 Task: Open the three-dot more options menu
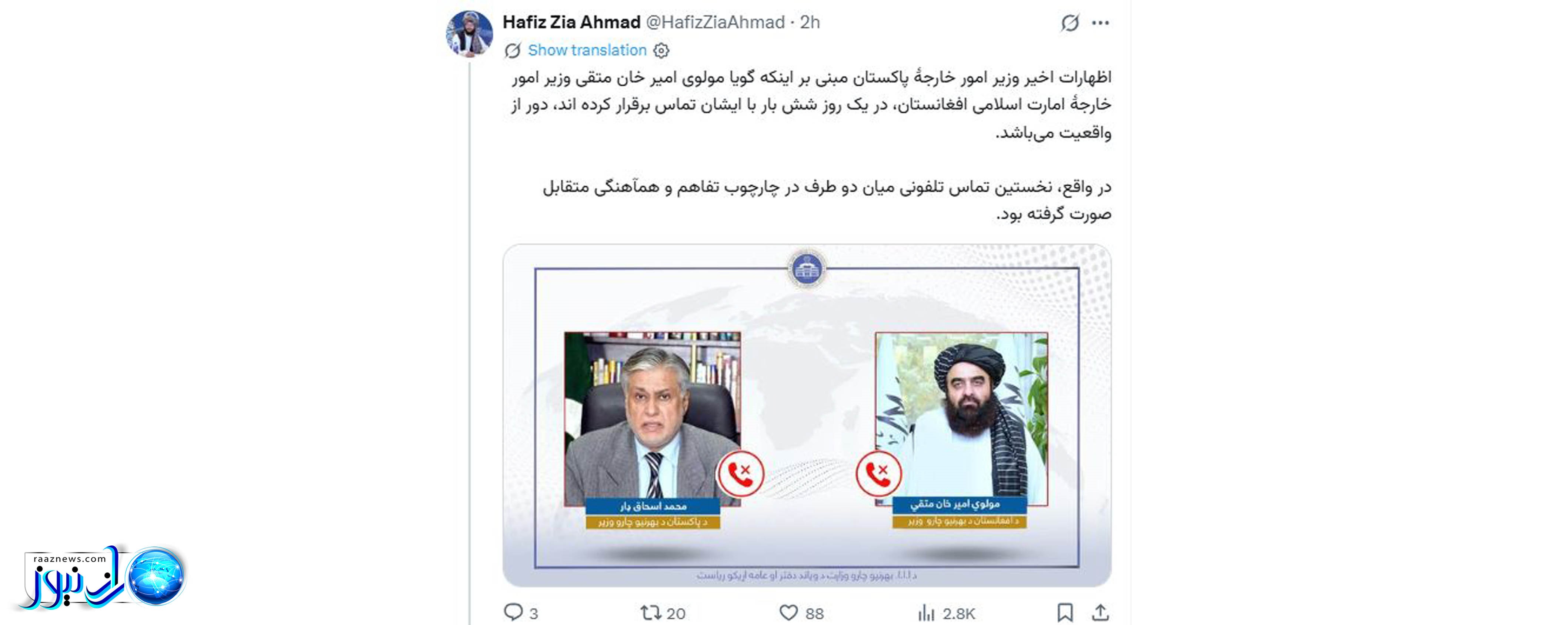[x=1100, y=23]
